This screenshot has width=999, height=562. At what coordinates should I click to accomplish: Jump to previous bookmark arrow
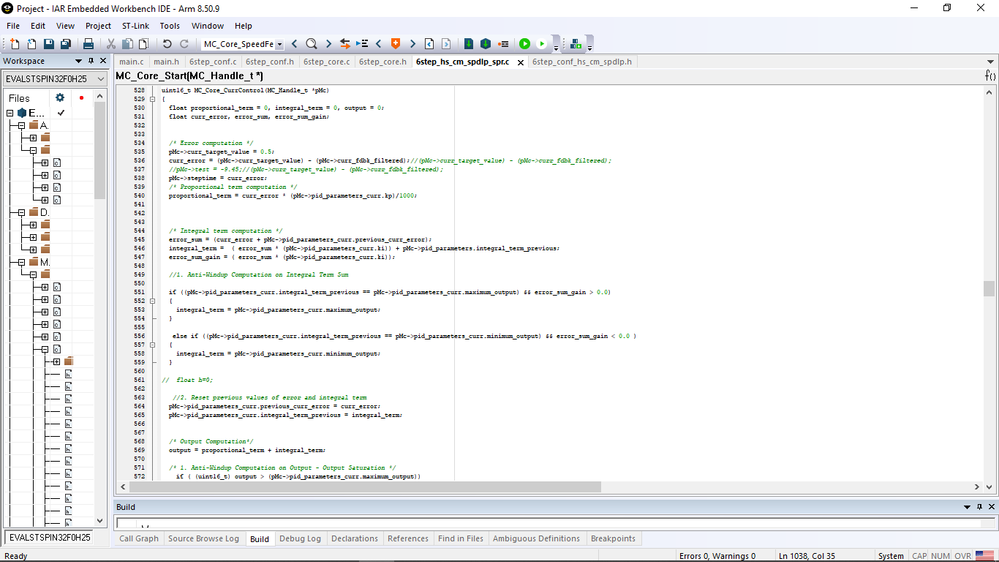click(x=378, y=44)
